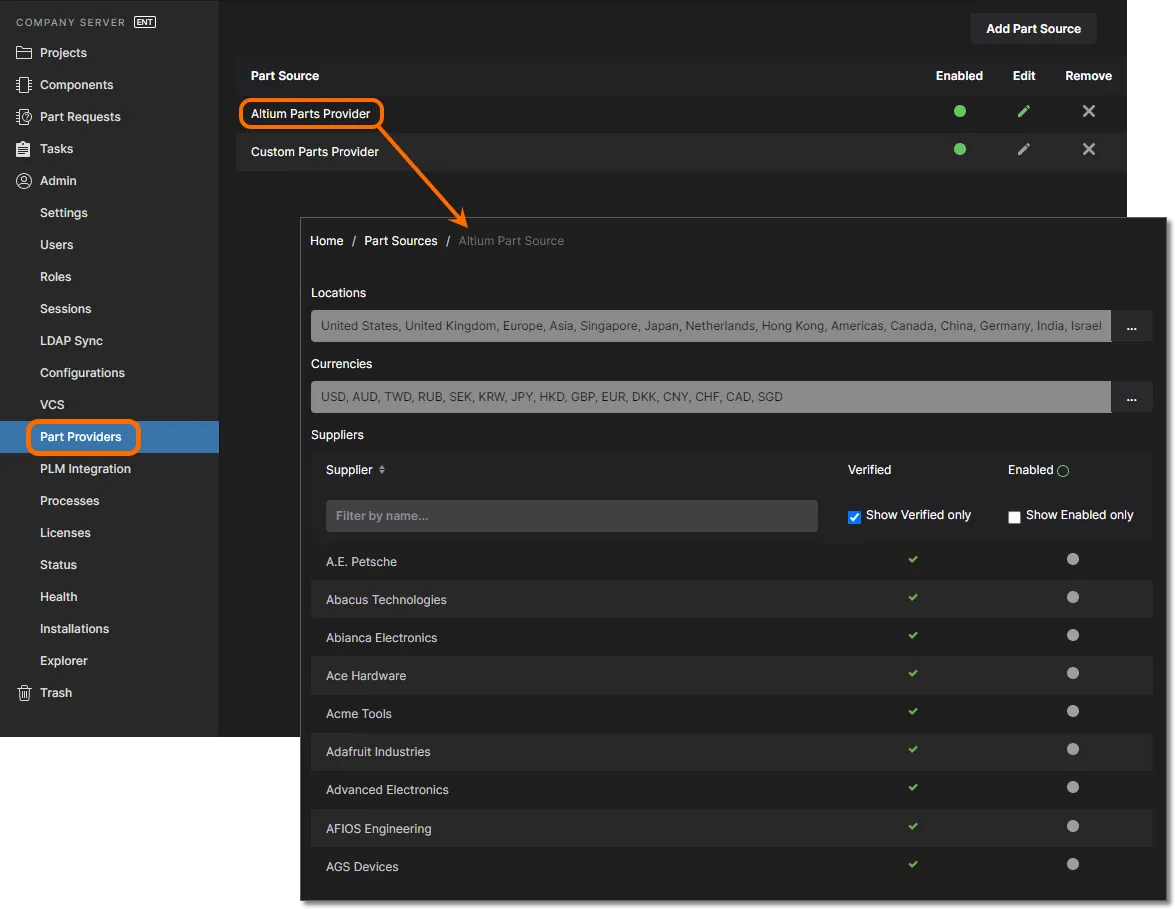This screenshot has height=909, width=1175.
Task: Click the Currencies list field
Action: (710, 397)
